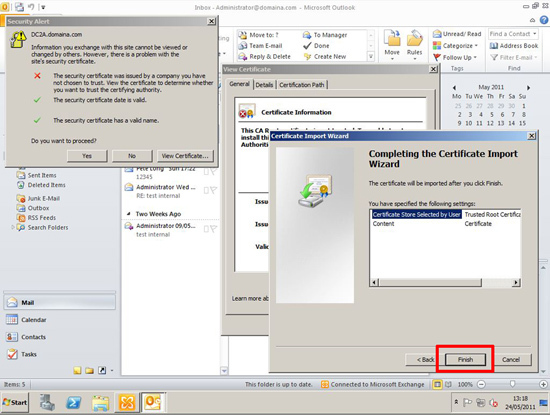Click Undo in quick access toolbar
Image resolution: width=550 pixels, height=415 pixels.
point(31,7)
